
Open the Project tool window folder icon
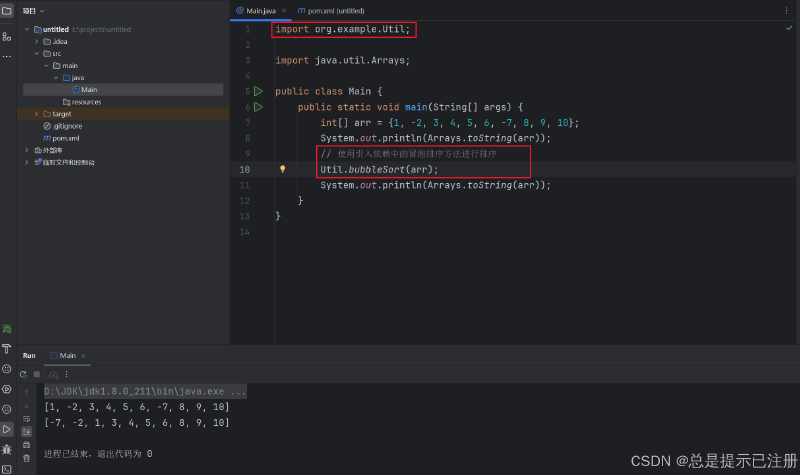click(7, 10)
